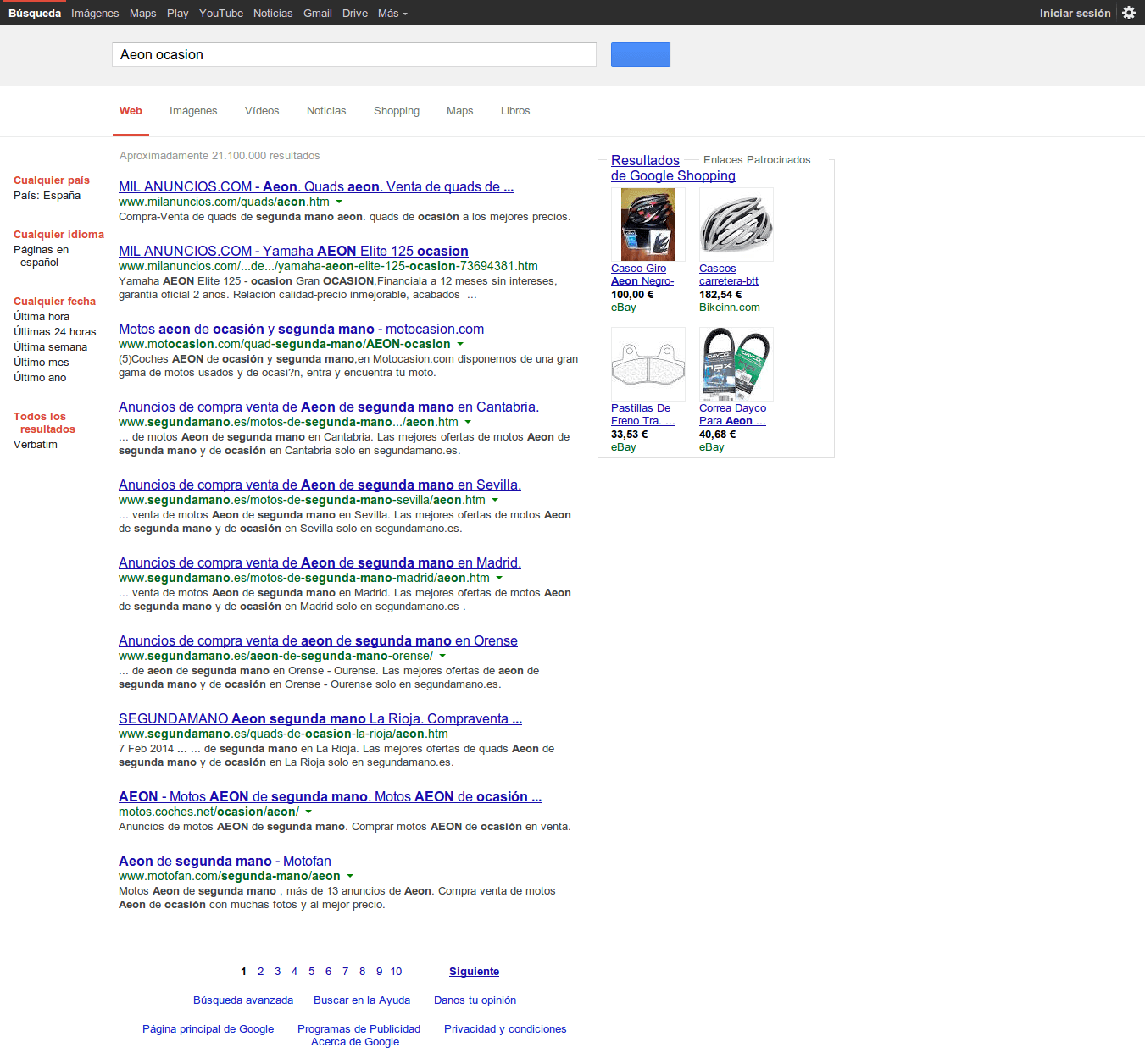Switch to the Imágenes search tab

coord(193,111)
